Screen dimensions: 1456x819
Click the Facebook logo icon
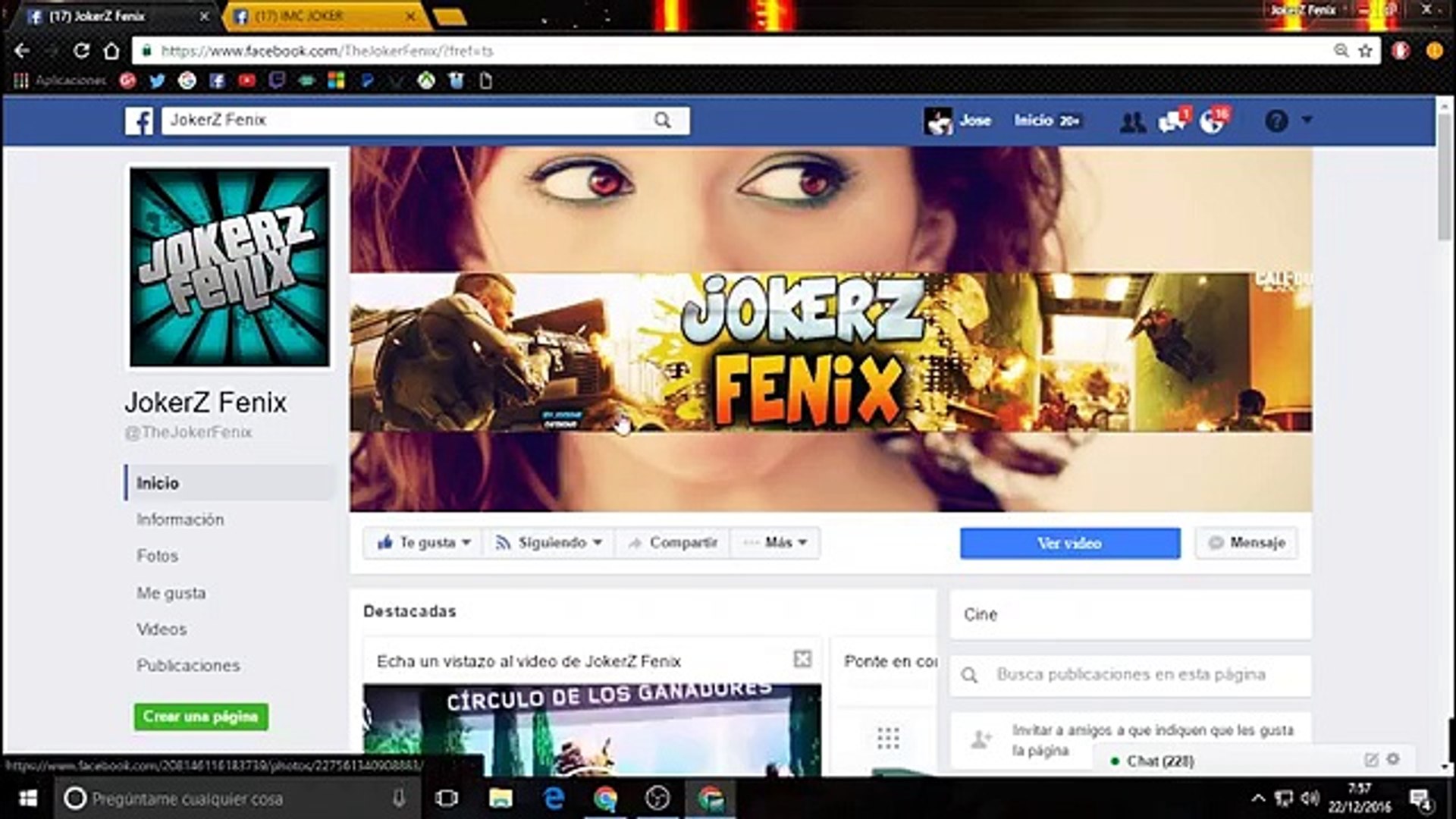pyautogui.click(x=139, y=121)
